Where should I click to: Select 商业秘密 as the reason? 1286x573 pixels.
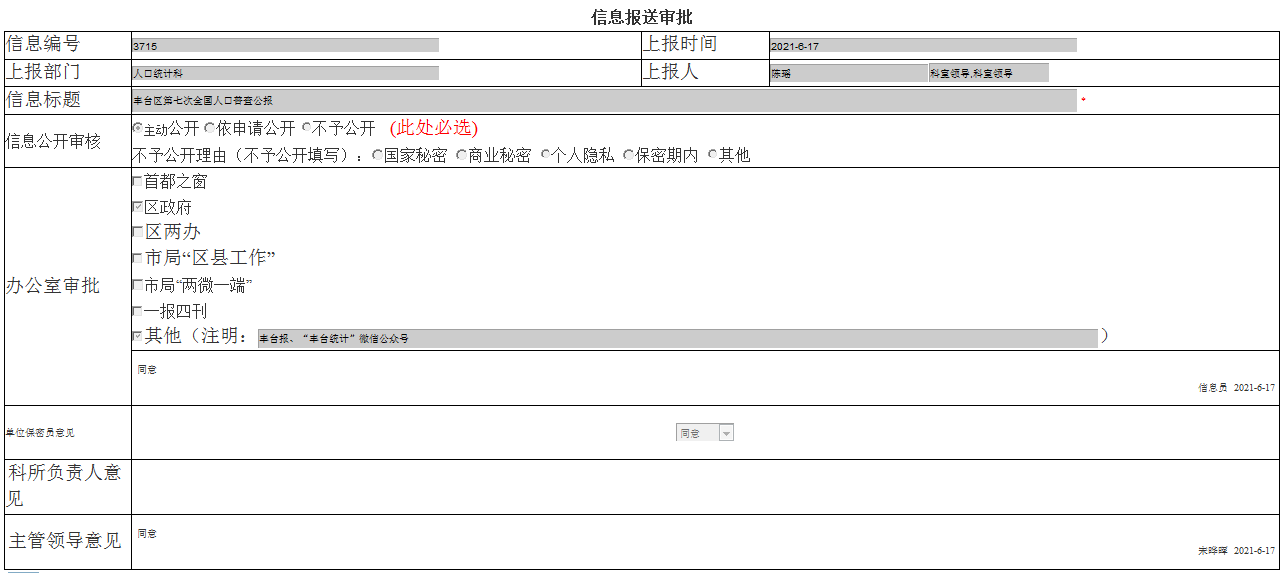tap(461, 155)
